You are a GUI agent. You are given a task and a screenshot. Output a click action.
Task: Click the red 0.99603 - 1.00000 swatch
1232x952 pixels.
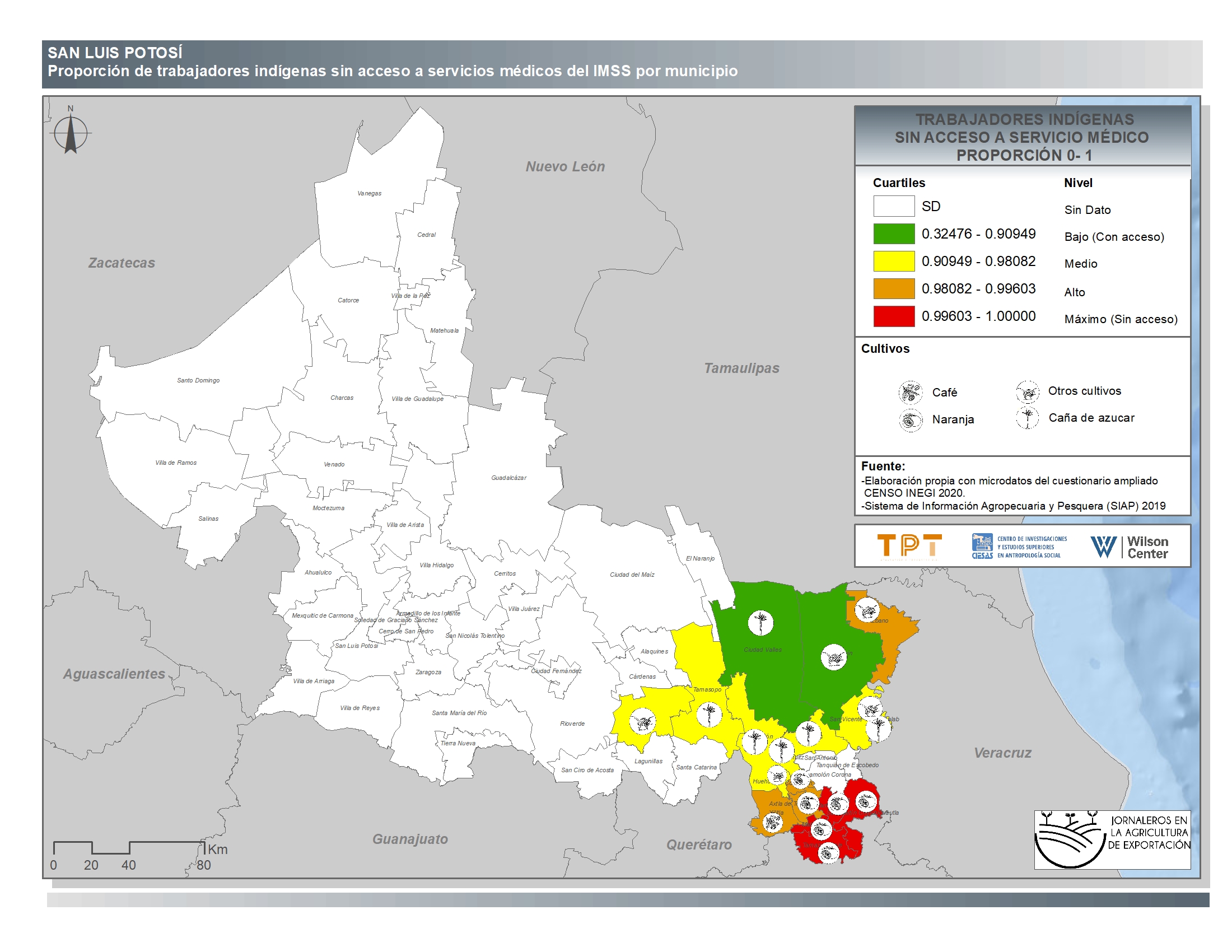[894, 316]
